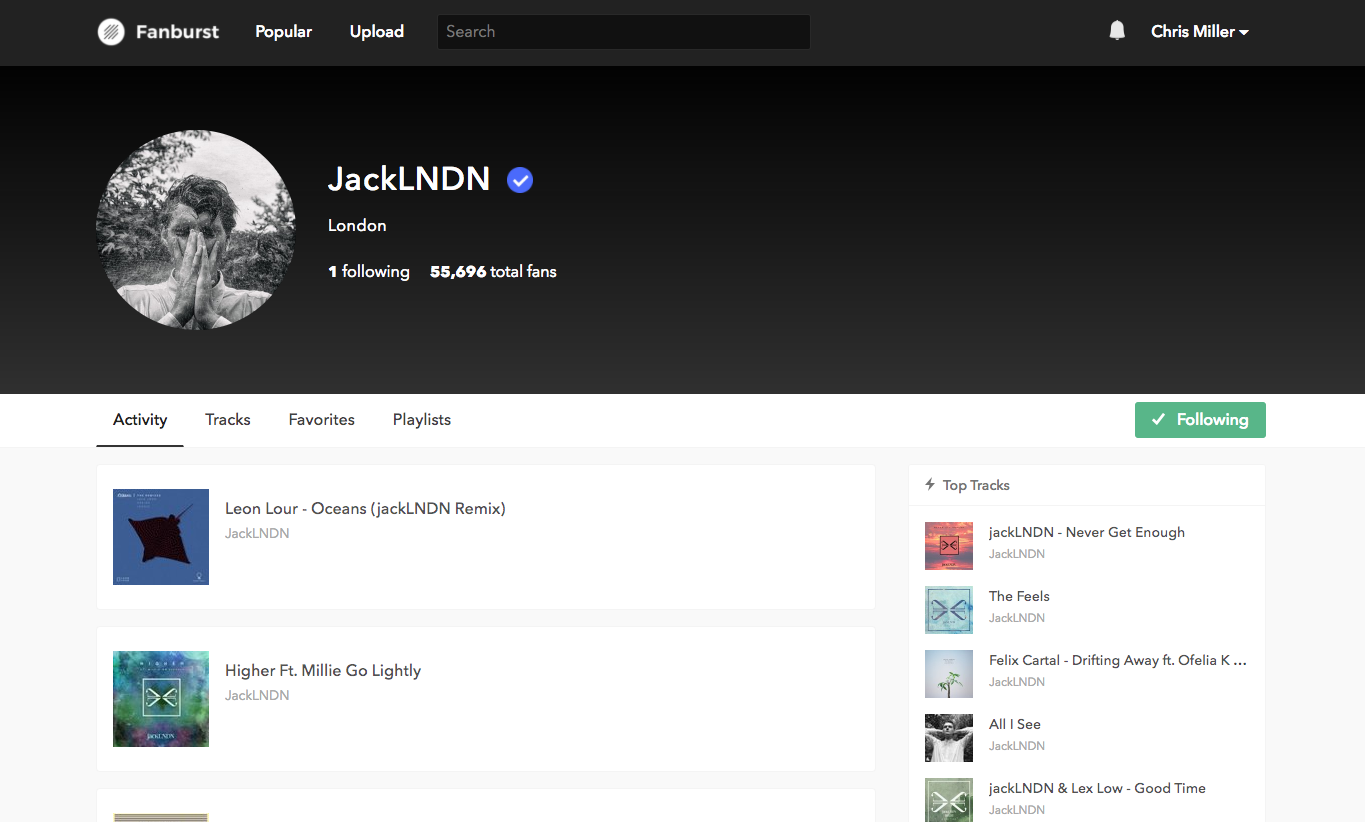Select the Activity tab
This screenshot has height=822, width=1365.
click(x=140, y=420)
